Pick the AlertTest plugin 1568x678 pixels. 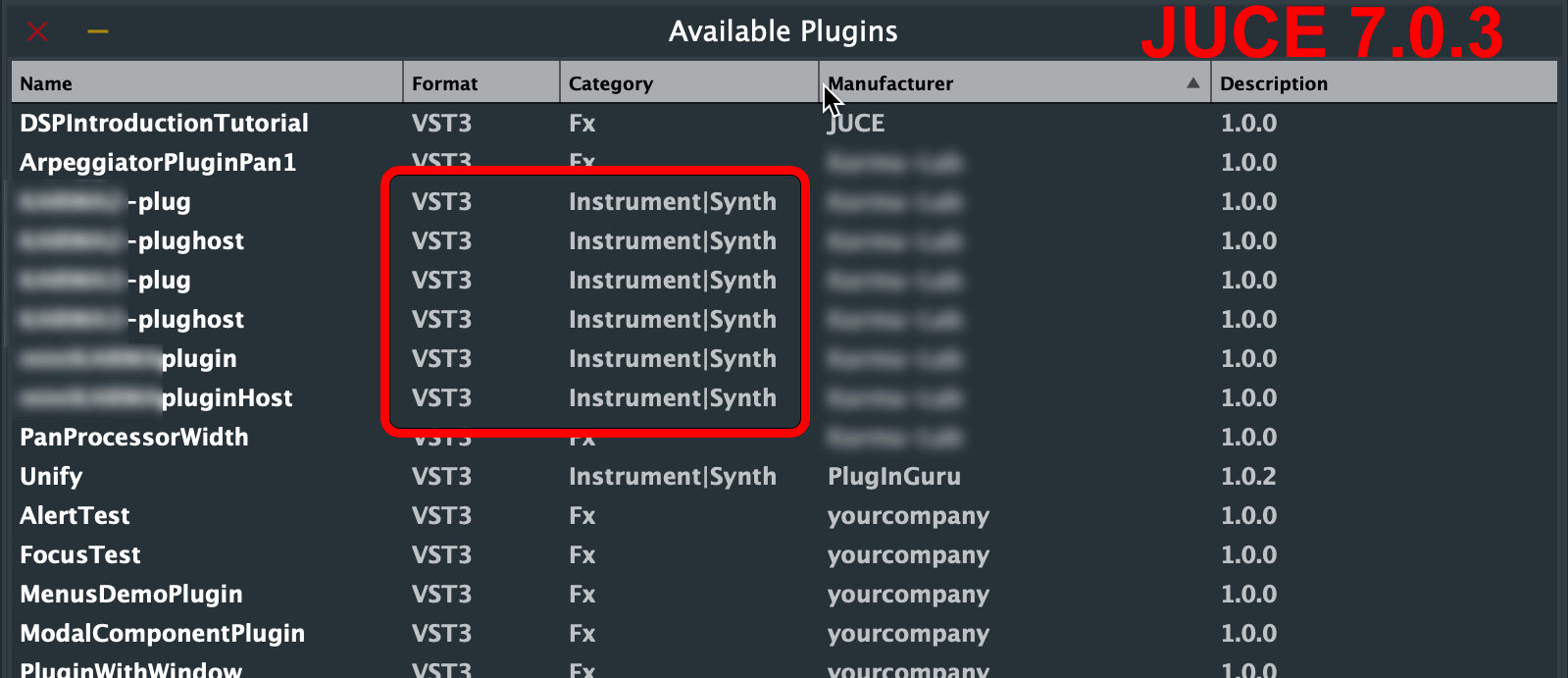[75, 516]
